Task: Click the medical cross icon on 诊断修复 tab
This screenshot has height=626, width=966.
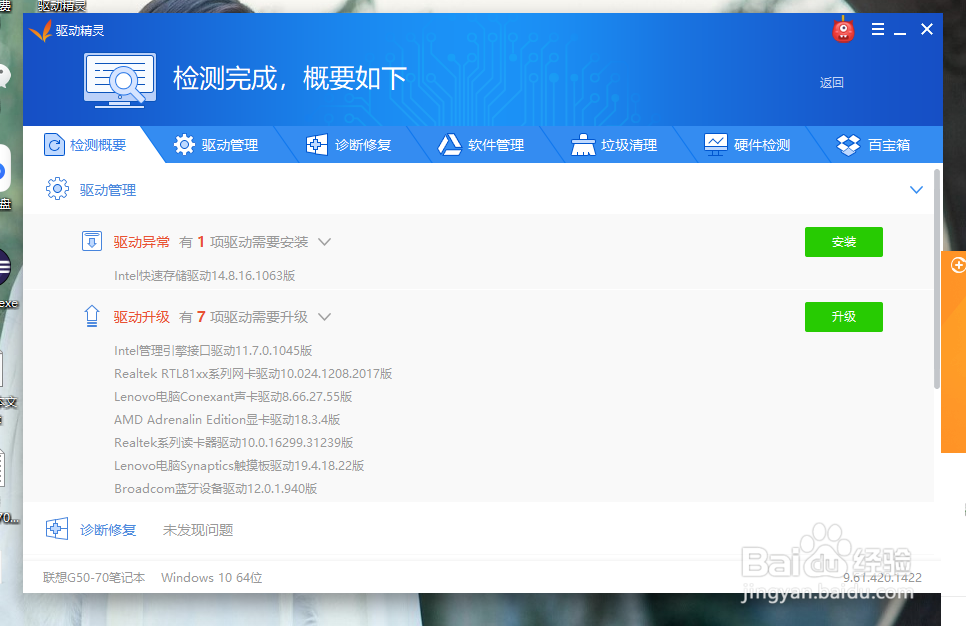Action: (x=317, y=145)
